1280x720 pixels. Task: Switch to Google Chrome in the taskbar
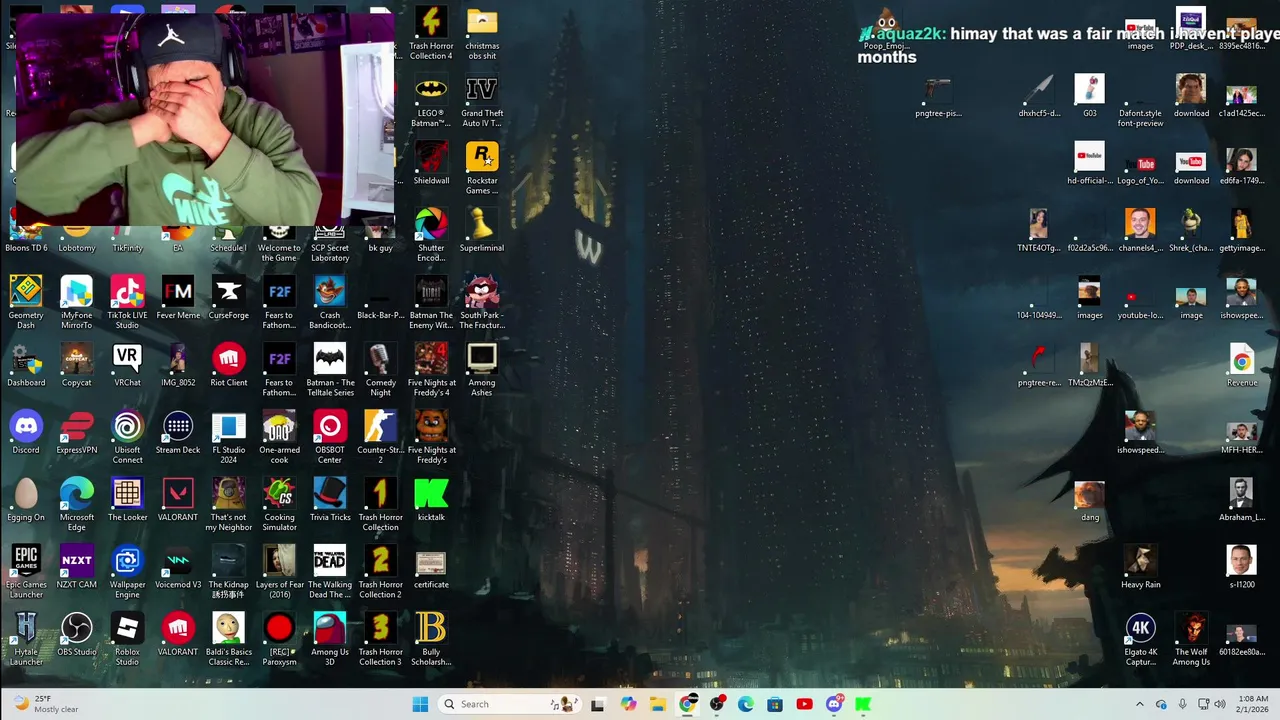point(687,704)
